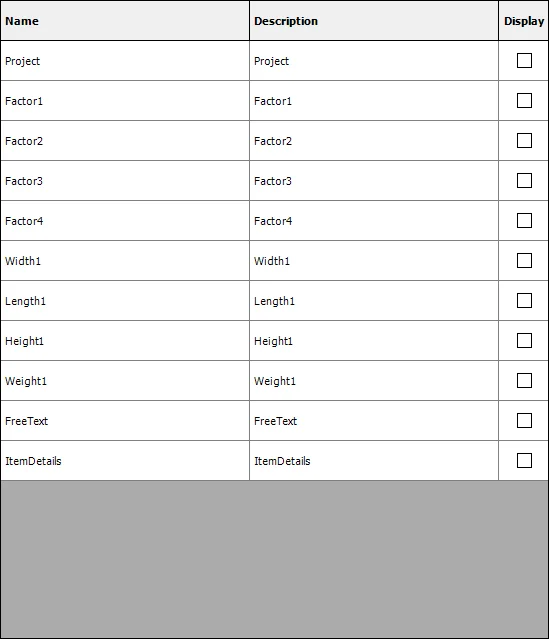Click the Description column header
Viewport: 549px width, 639px height.
374,21
